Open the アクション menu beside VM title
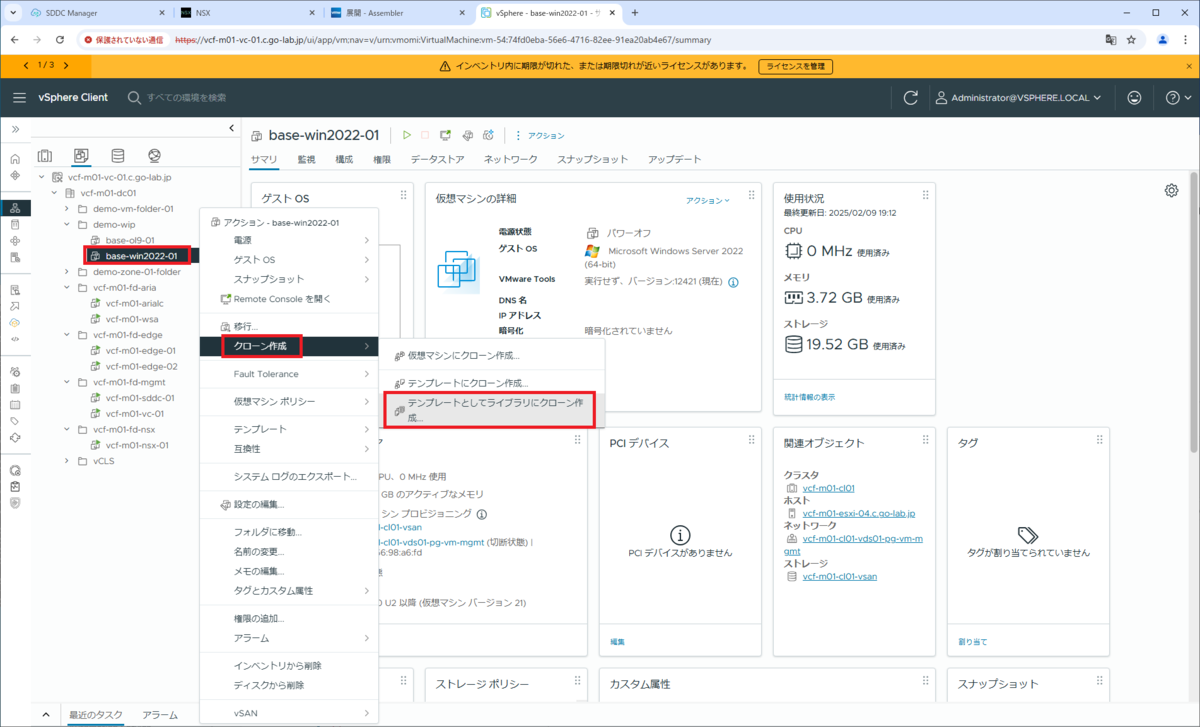The width and height of the screenshot is (1200, 727). coord(540,135)
